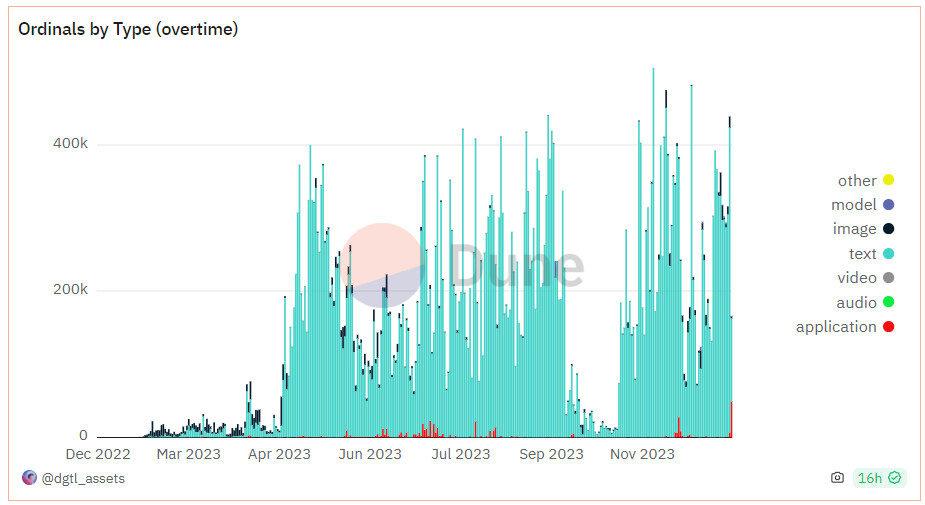The width and height of the screenshot is (925, 505).
Task: Click the Sep 2023 x-axis label
Action: coord(551,454)
